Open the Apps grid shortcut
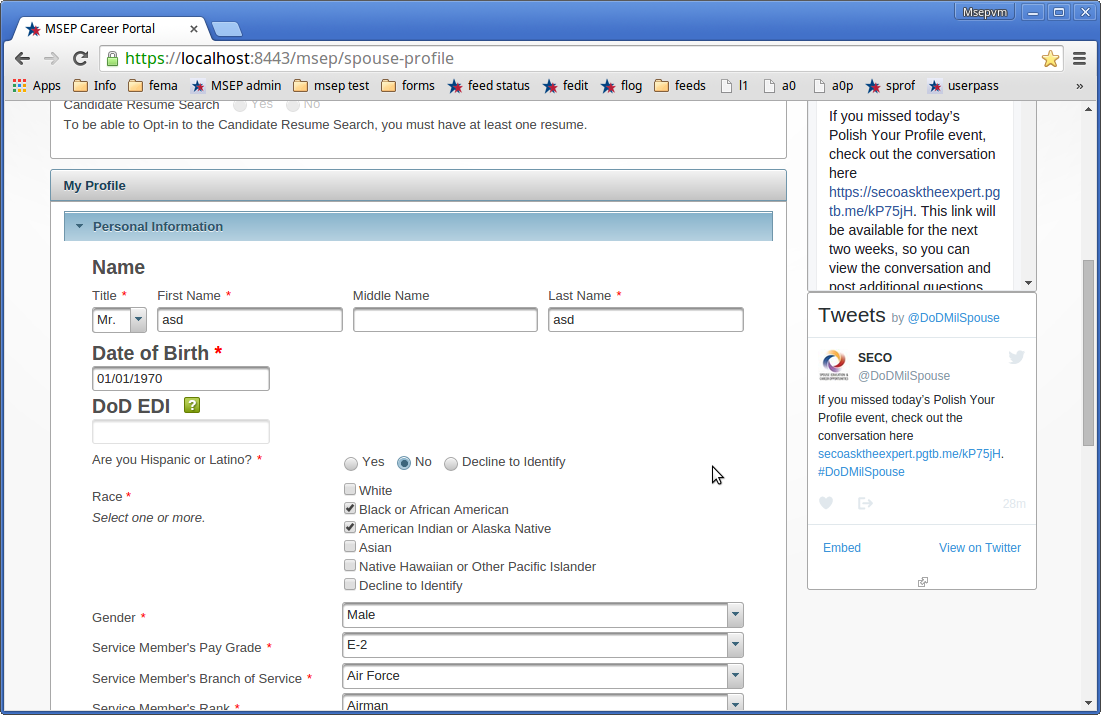 pyautogui.click(x=37, y=86)
